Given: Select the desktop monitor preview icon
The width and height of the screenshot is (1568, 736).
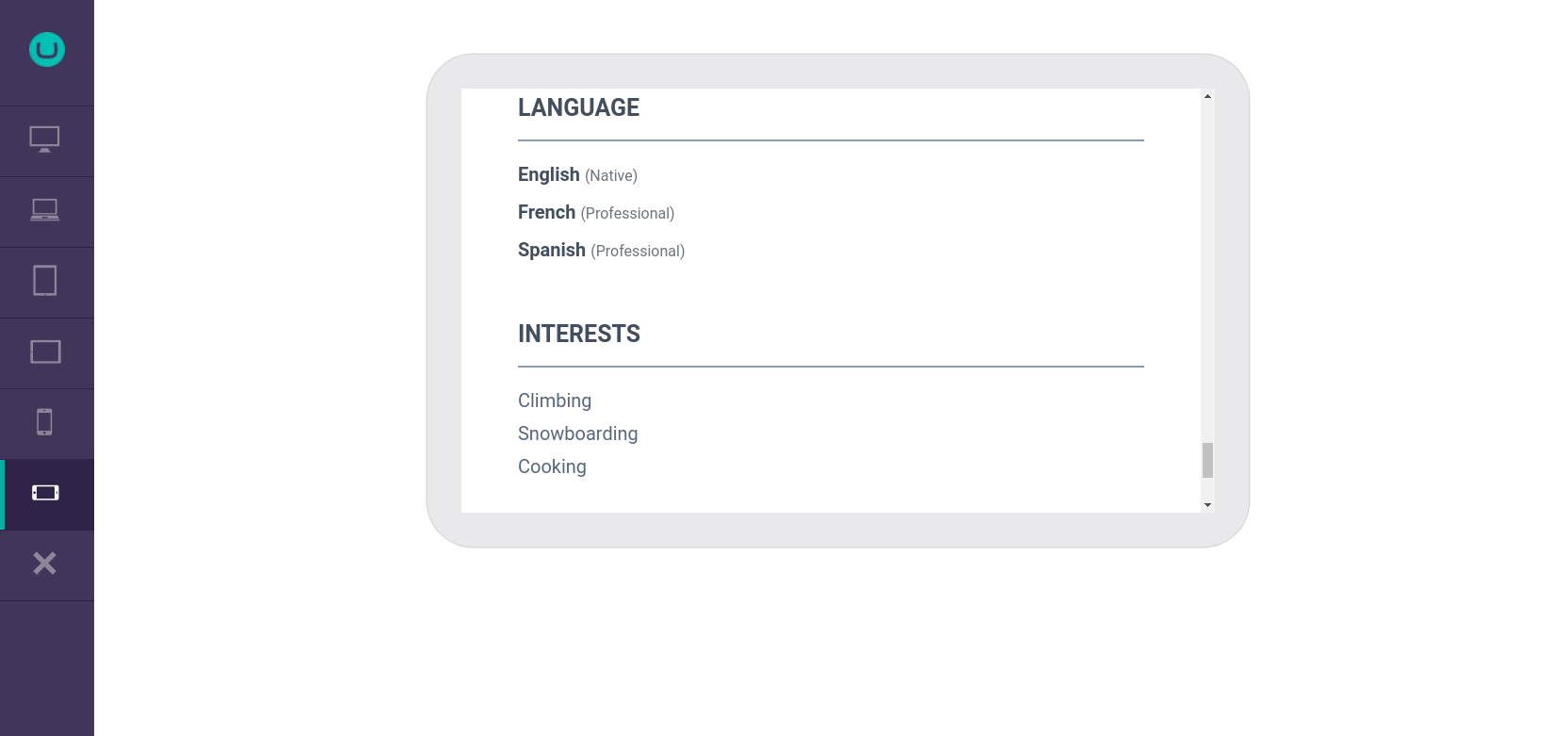Looking at the screenshot, I should click(x=44, y=139).
